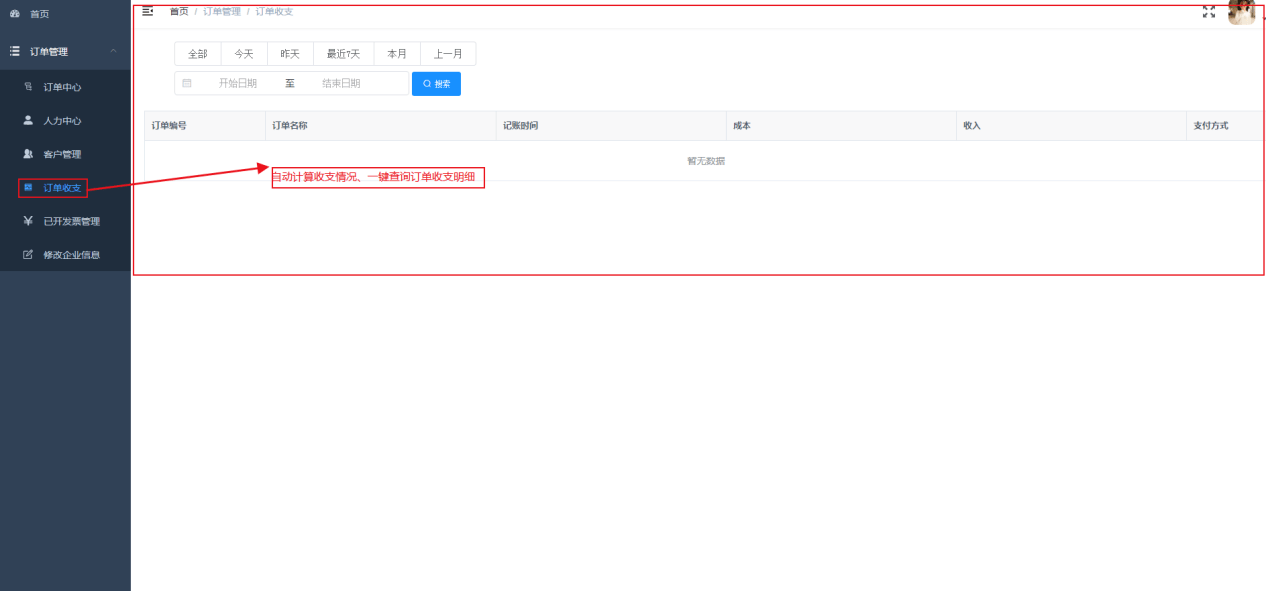The width and height of the screenshot is (1266, 591).
Task: Click the blue 搜索 button
Action: 436,84
